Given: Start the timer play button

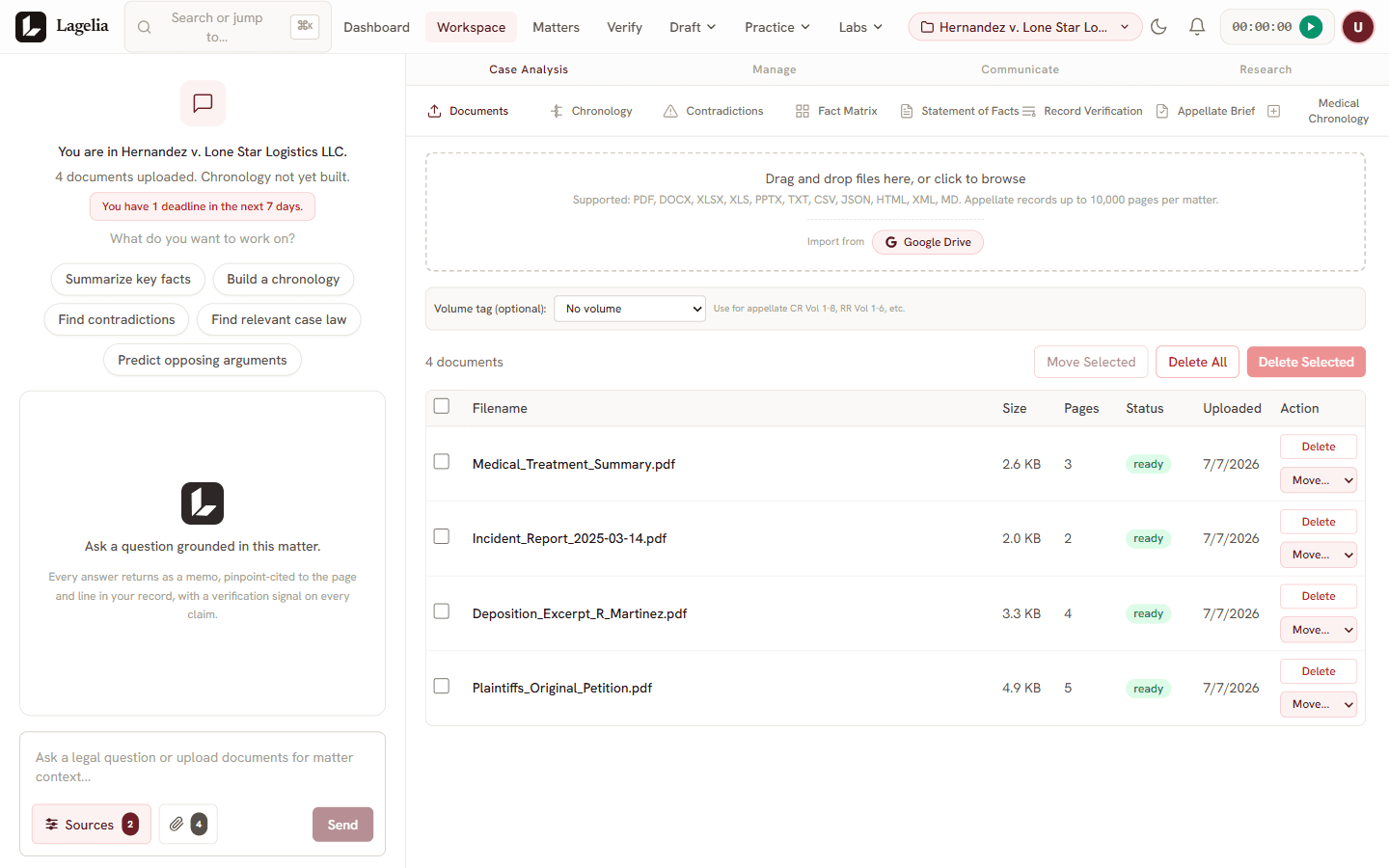Looking at the screenshot, I should click(x=1311, y=27).
